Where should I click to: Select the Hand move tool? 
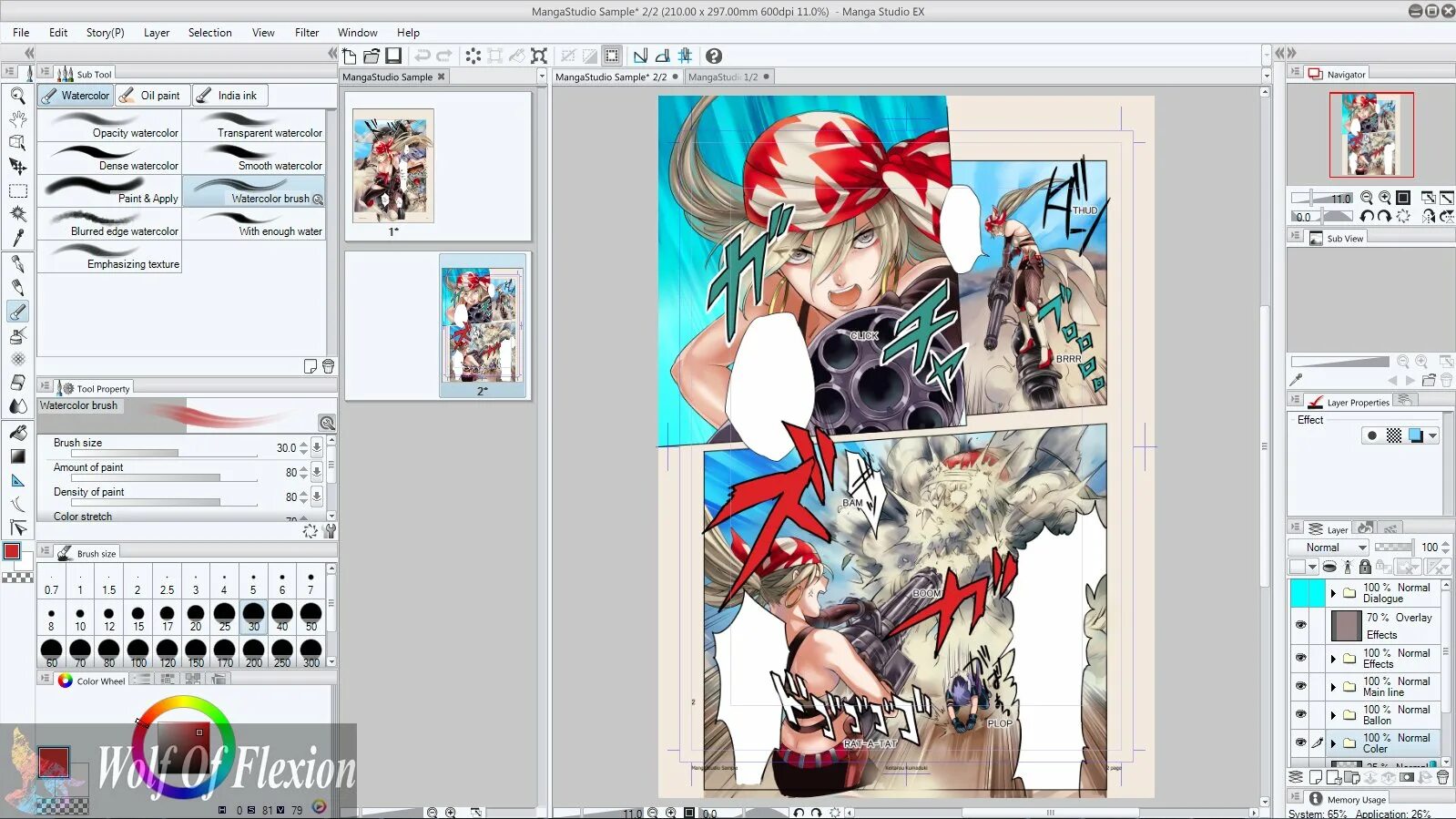(x=17, y=118)
